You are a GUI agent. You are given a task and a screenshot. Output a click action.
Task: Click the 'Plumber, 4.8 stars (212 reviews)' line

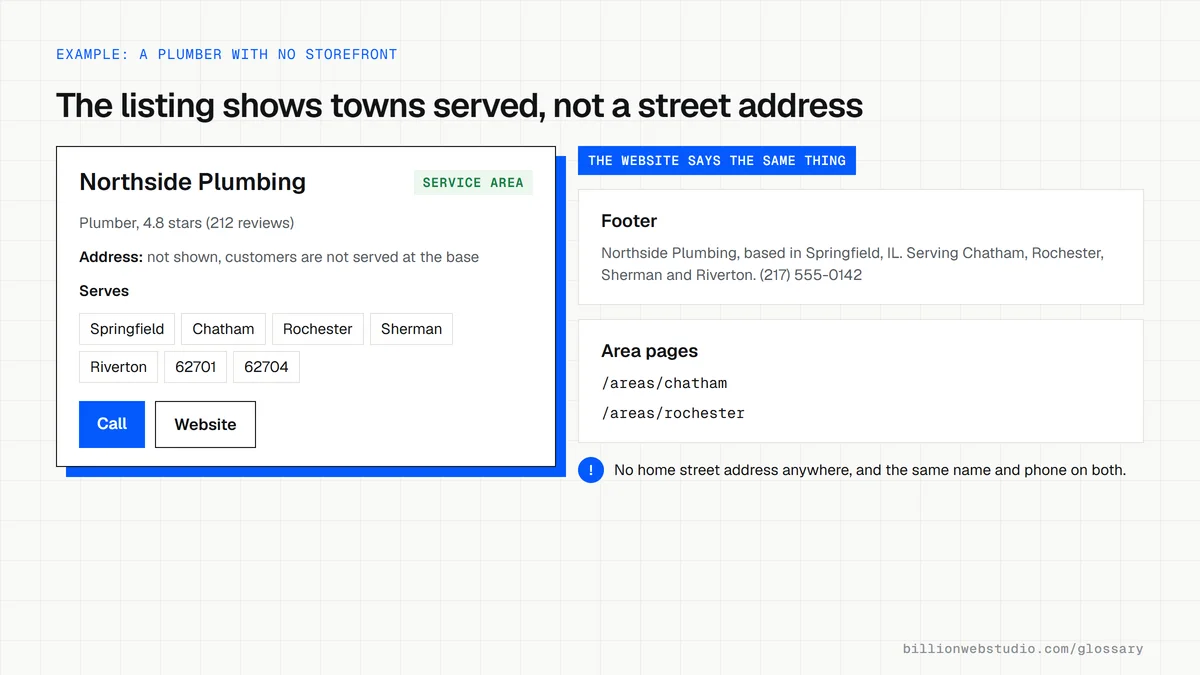[187, 223]
